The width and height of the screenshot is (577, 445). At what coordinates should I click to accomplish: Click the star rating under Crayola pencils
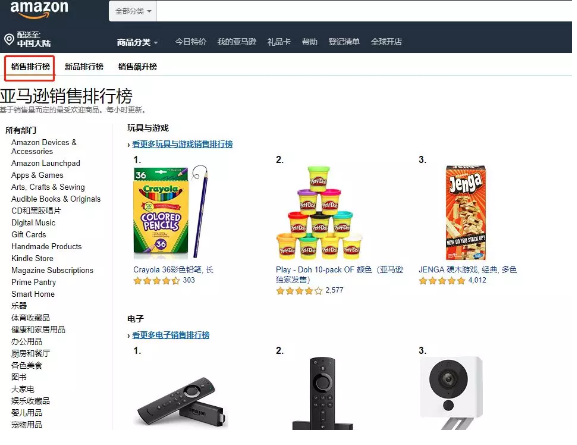click(156, 281)
